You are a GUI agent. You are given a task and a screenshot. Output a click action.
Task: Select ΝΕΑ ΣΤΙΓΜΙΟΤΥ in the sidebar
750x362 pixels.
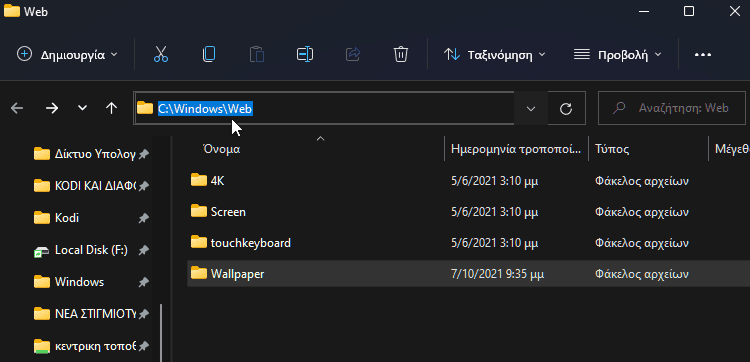point(96,314)
